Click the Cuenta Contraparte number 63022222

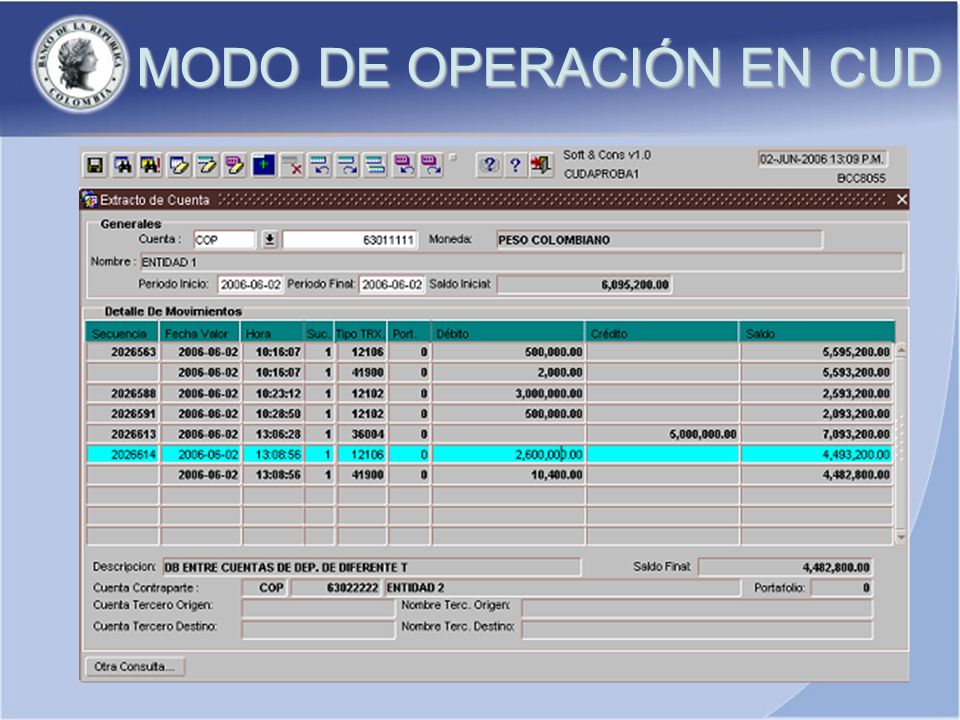[x=336, y=588]
